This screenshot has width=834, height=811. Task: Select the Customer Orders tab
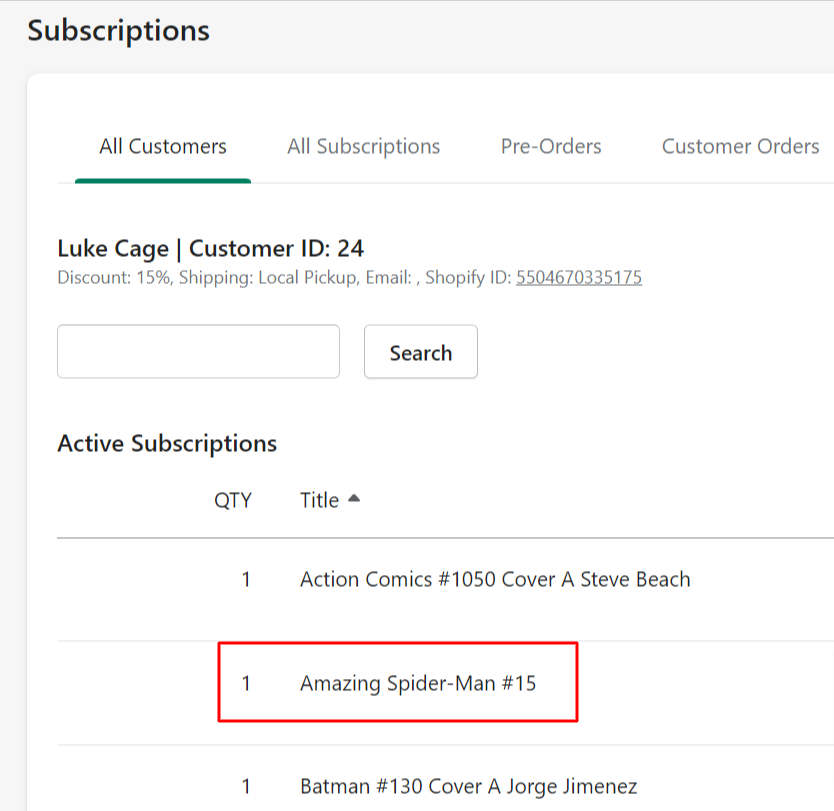(740, 147)
